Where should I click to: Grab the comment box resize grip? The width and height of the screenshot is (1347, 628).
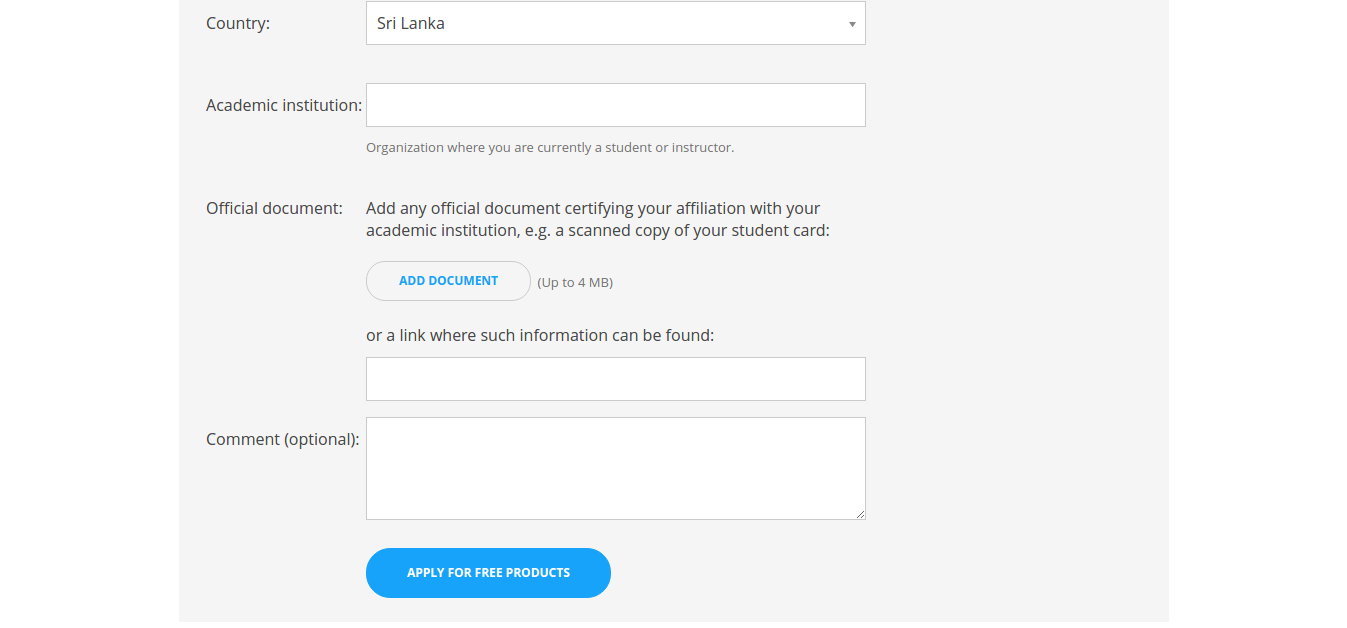pos(860,514)
